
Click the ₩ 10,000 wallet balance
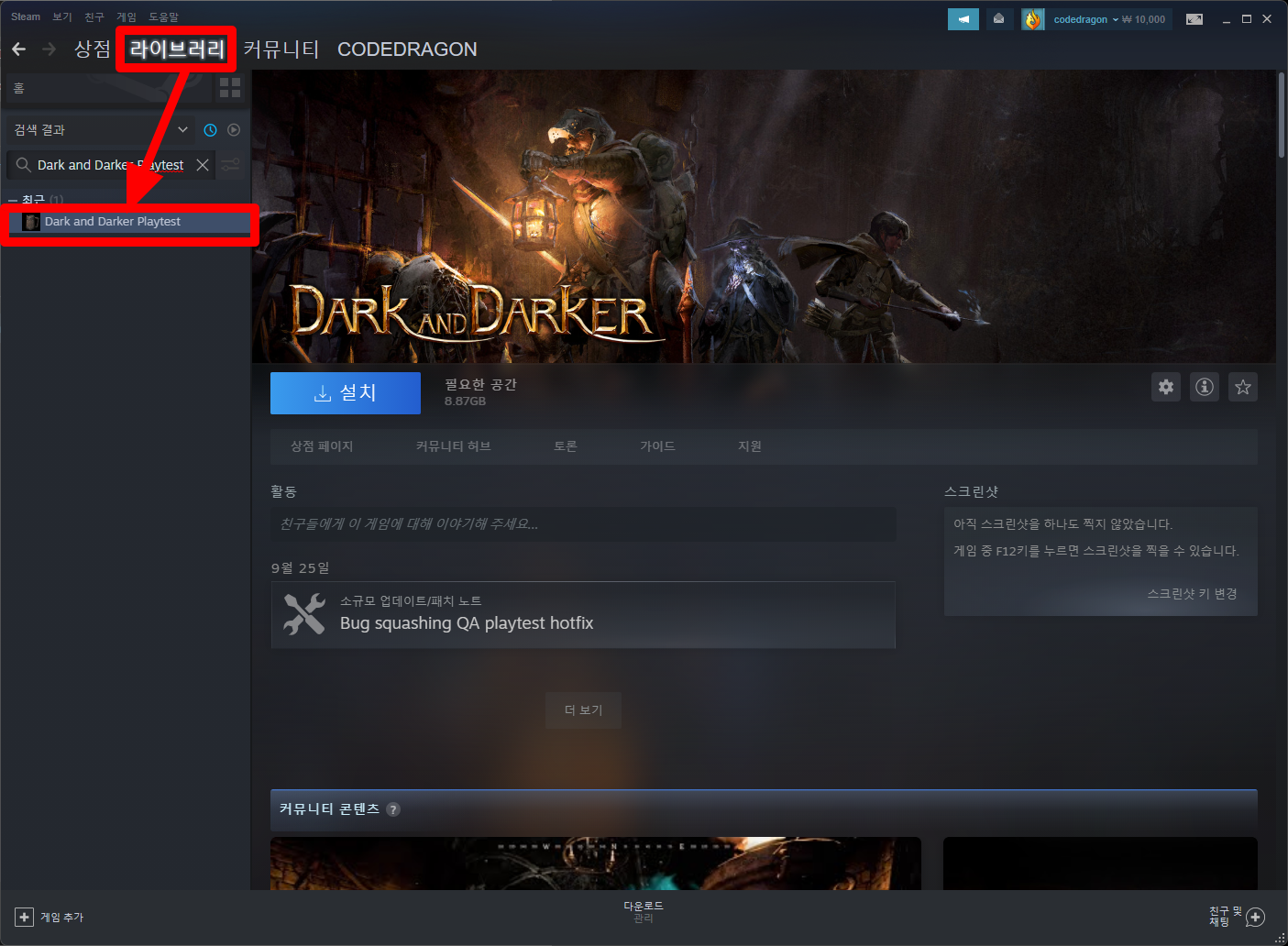[x=1144, y=19]
